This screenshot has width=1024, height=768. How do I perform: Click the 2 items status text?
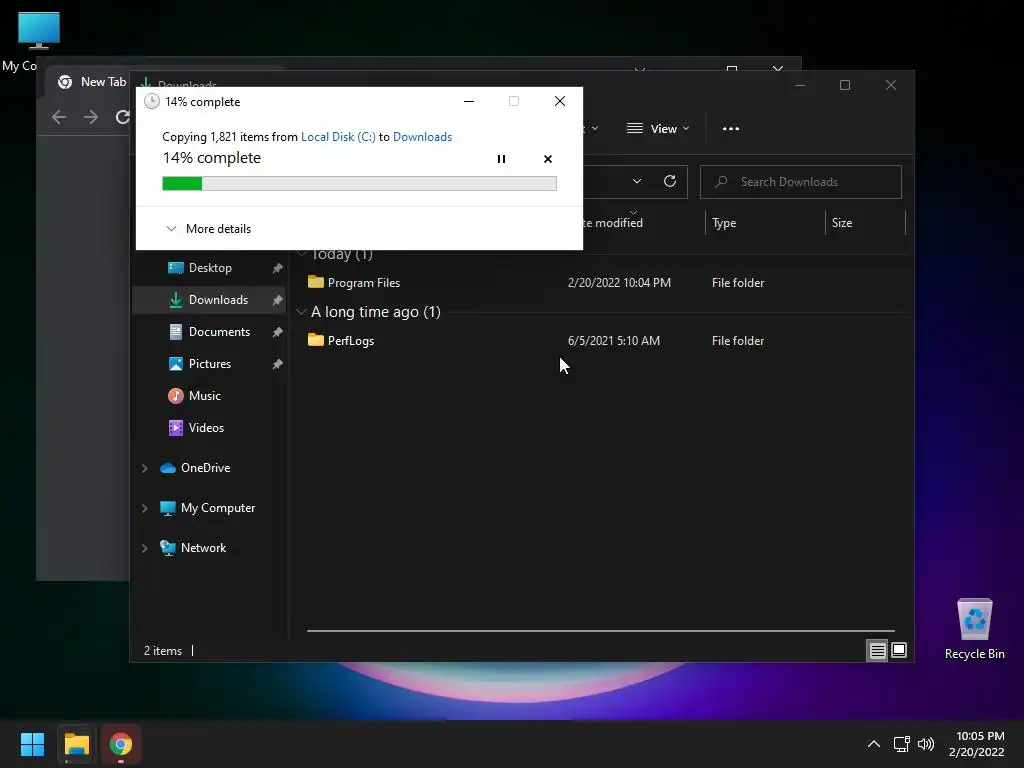(x=163, y=650)
